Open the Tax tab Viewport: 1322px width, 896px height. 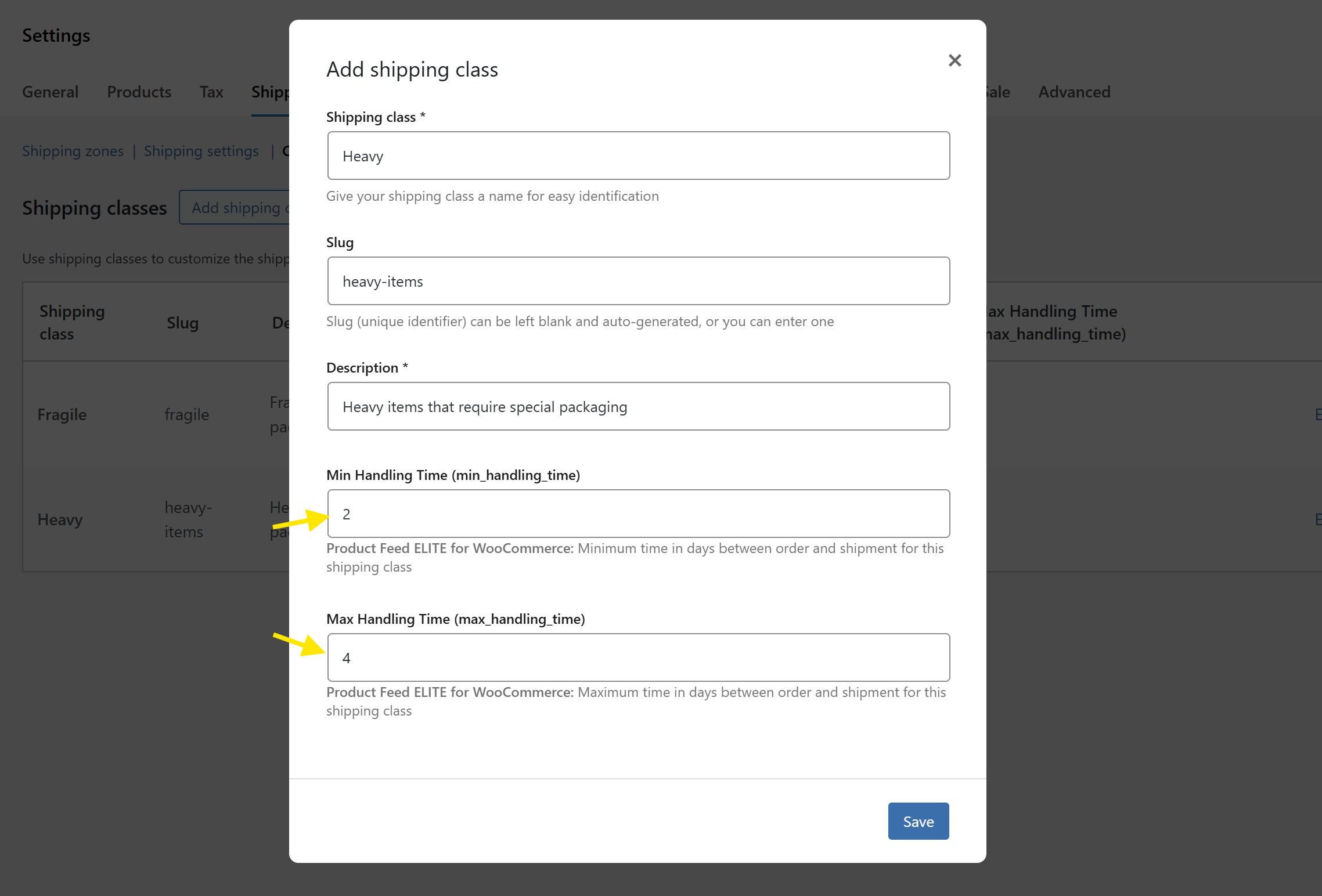tap(211, 92)
